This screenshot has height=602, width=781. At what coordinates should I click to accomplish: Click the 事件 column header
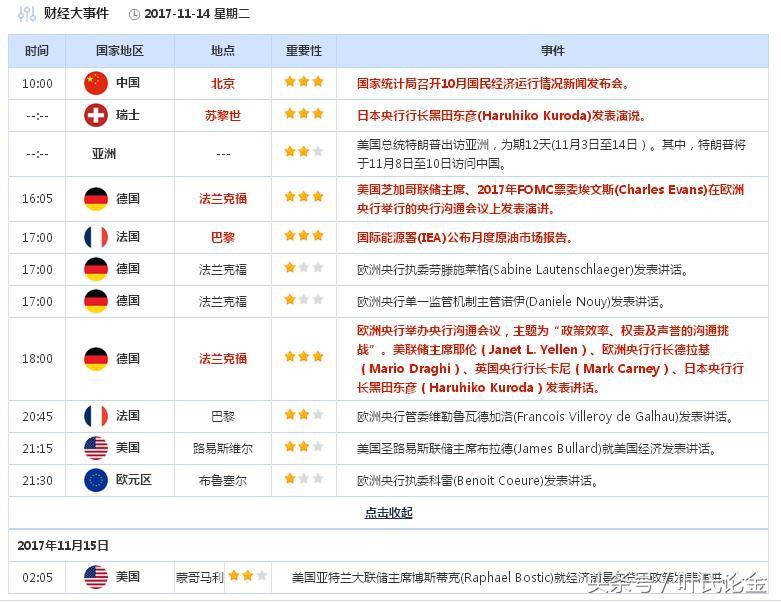(x=552, y=51)
